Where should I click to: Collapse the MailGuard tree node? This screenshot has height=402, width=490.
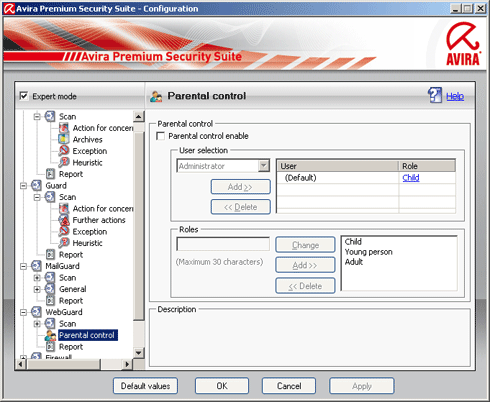(x=23, y=266)
